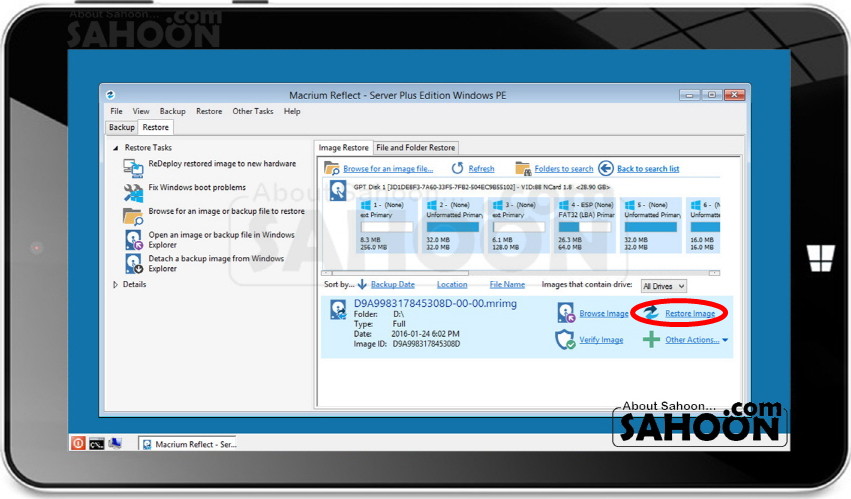Click the Folders to search icon
The height and width of the screenshot is (499, 851).
pyautogui.click(x=523, y=168)
